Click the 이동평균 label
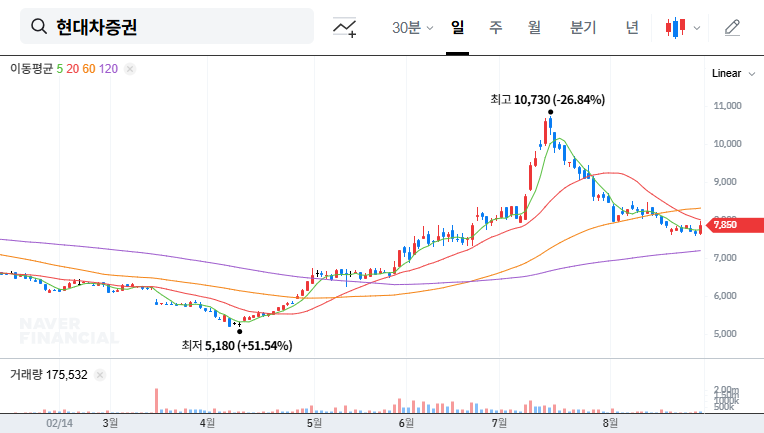This screenshot has height=433, width=764. pos(31,69)
